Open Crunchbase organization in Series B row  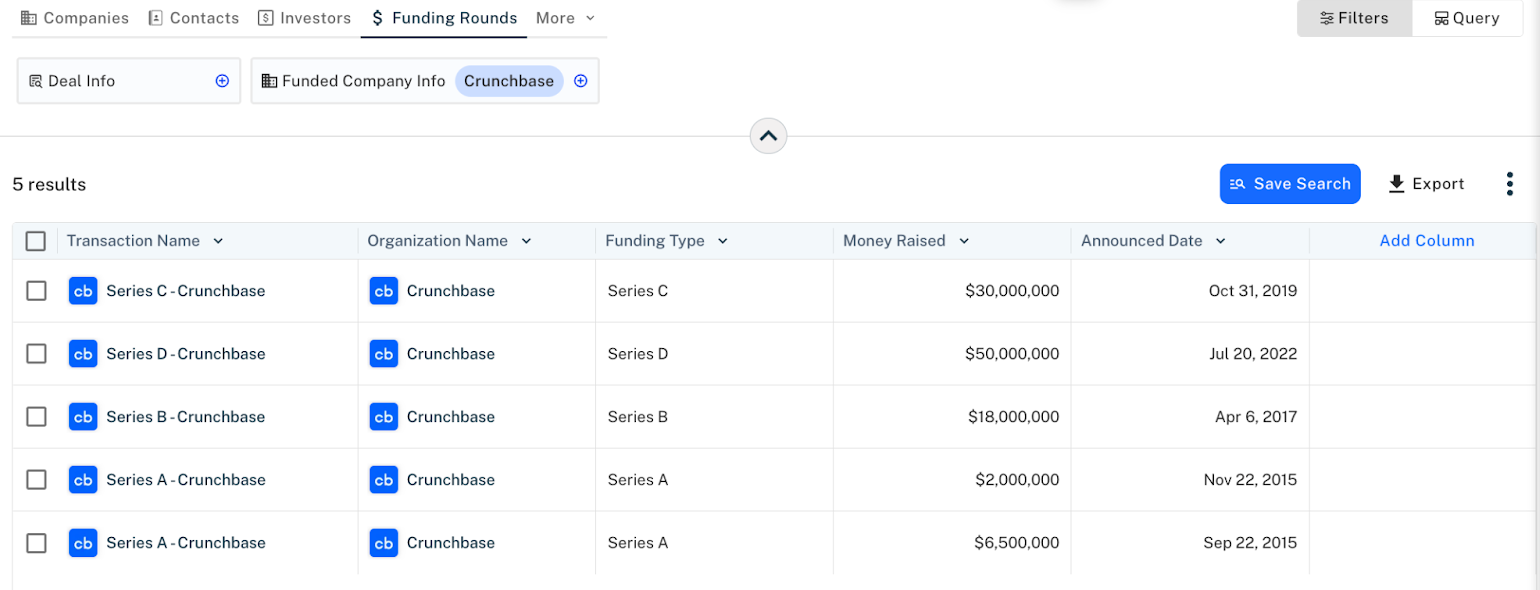(451, 417)
